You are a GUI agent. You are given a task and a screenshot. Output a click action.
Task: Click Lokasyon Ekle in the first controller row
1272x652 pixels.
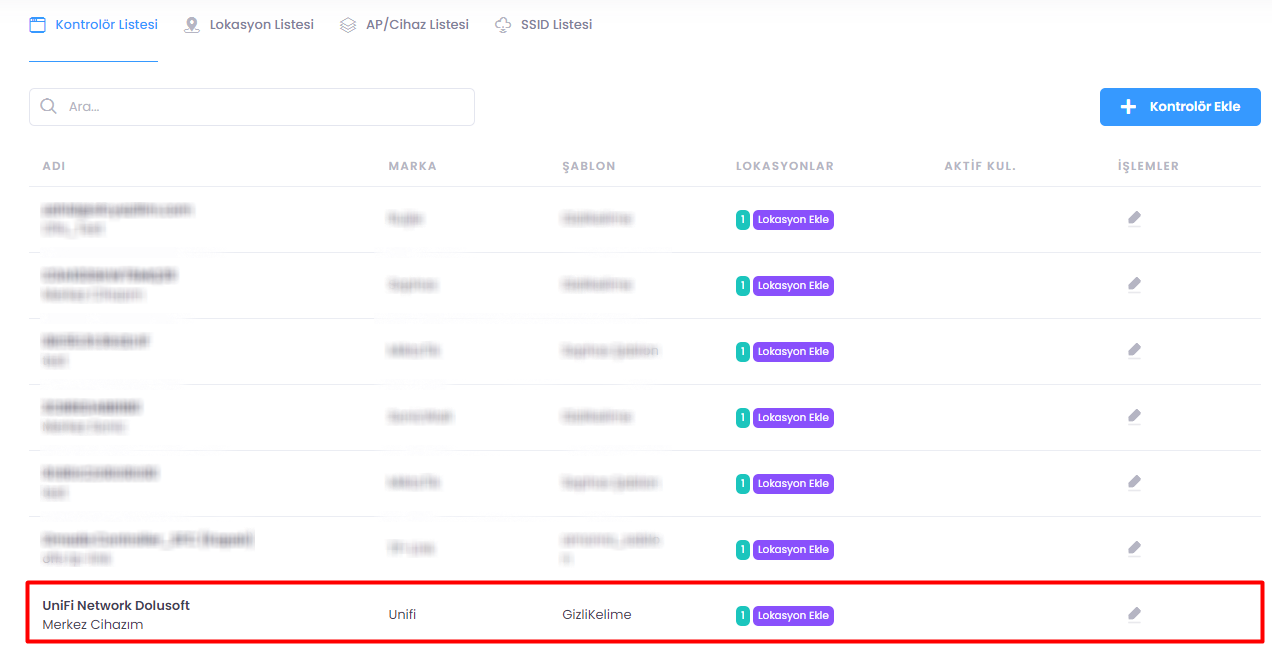pyautogui.click(x=793, y=220)
